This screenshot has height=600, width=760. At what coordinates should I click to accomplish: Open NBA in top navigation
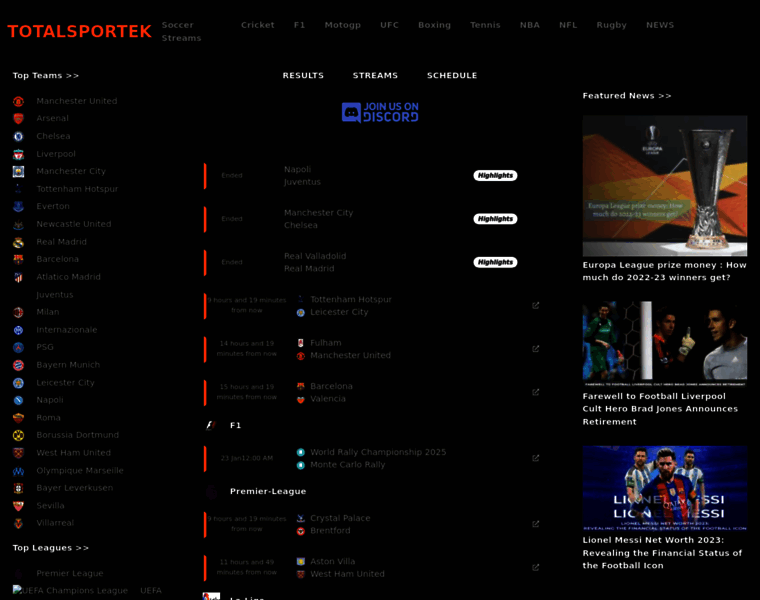(530, 25)
